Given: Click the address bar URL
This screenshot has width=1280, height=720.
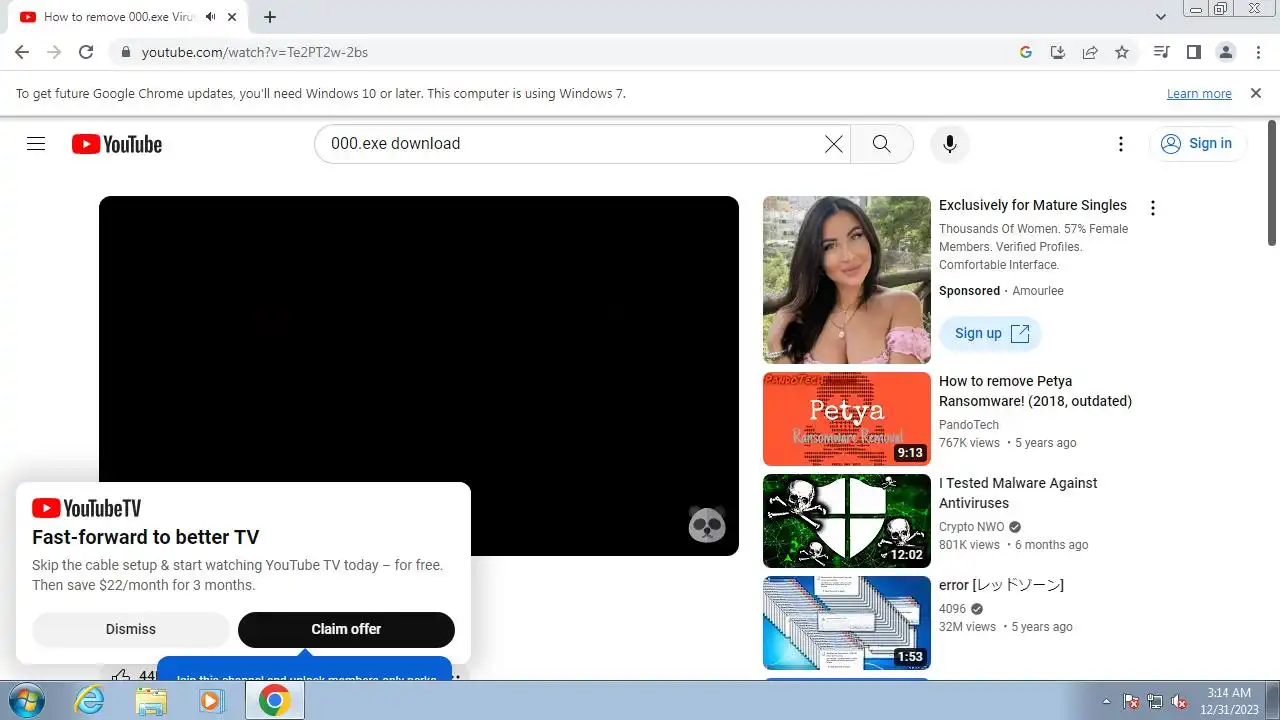Looking at the screenshot, I should [255, 52].
